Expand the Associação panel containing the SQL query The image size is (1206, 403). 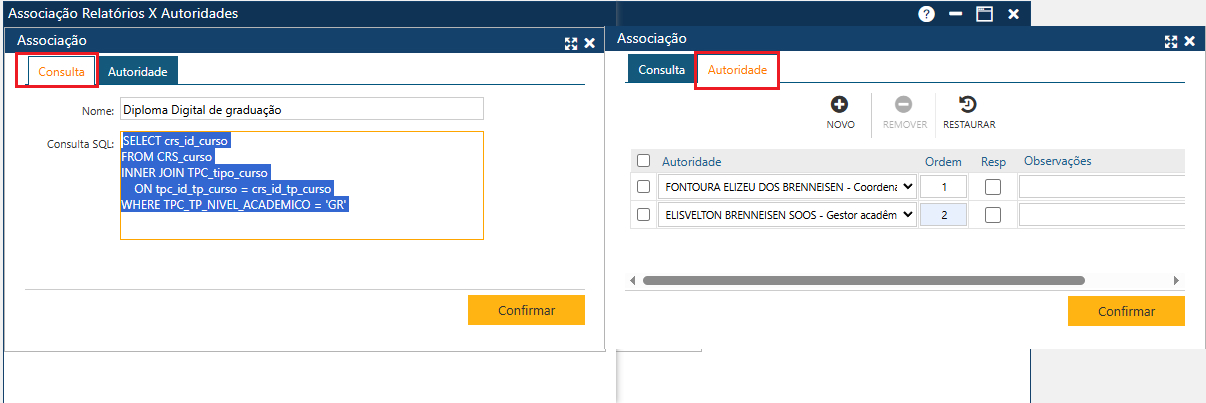click(571, 43)
